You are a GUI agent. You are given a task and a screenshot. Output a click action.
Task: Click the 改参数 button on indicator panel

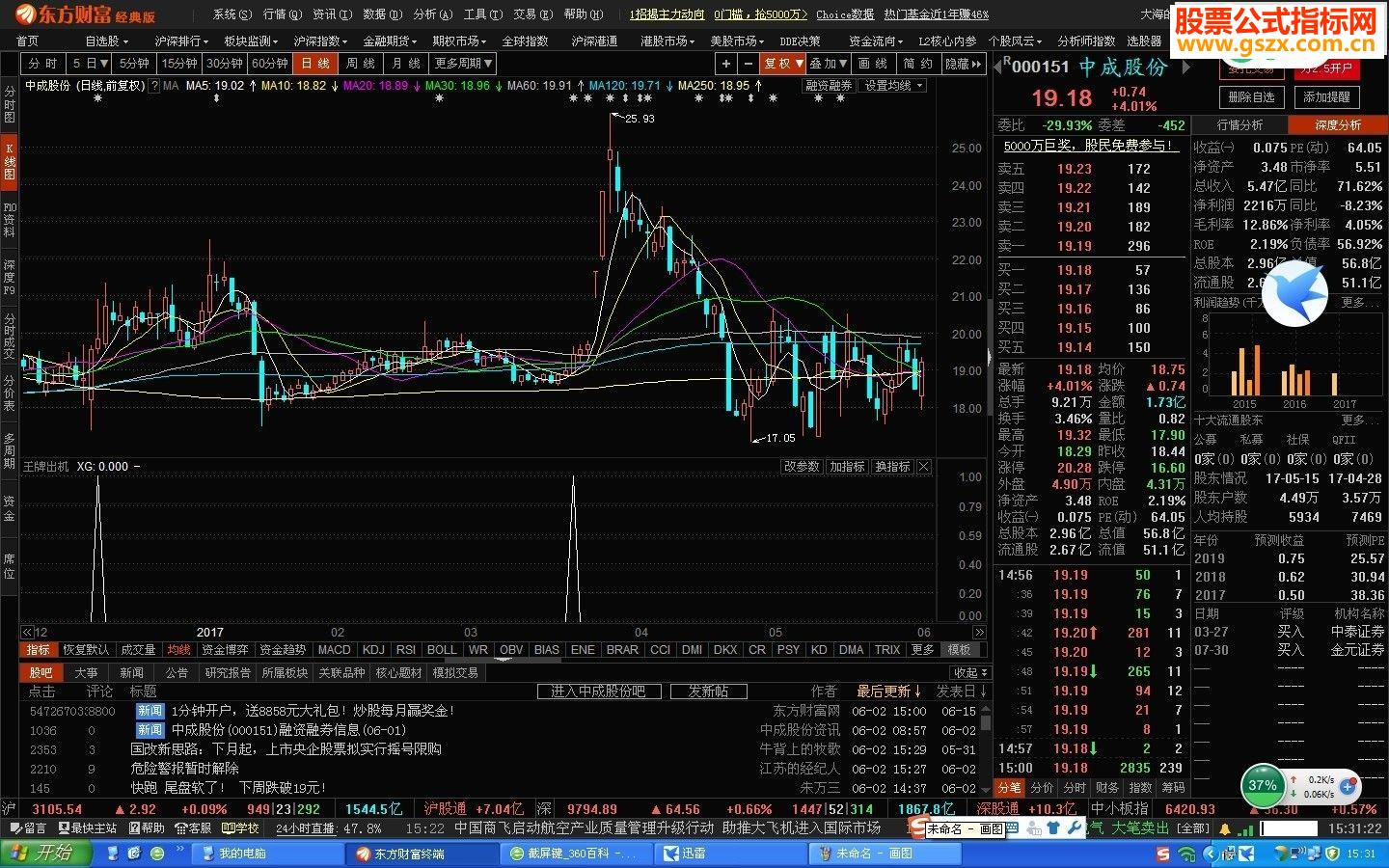[x=802, y=467]
